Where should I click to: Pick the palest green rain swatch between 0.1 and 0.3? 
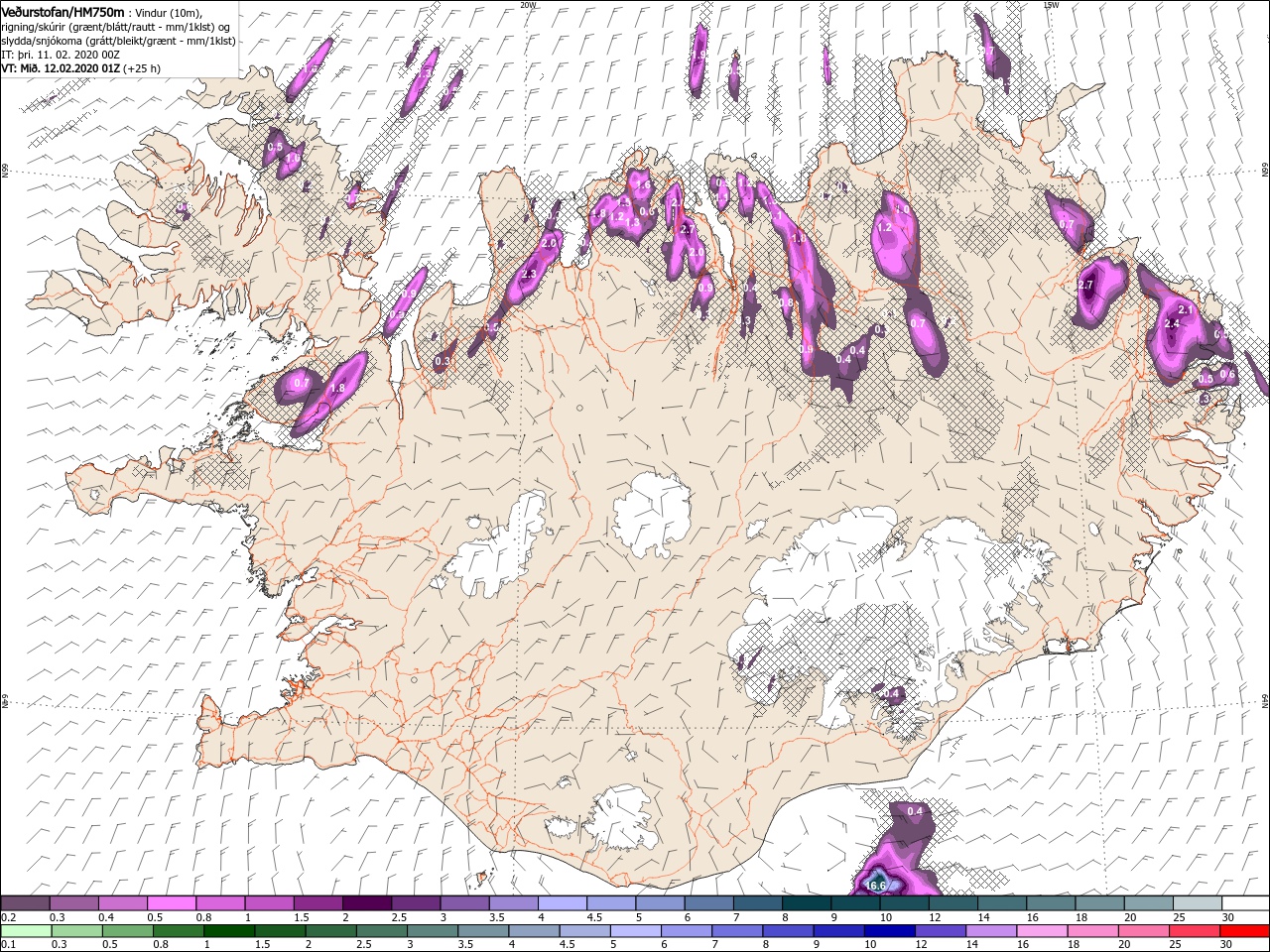pyautogui.click(x=26, y=931)
